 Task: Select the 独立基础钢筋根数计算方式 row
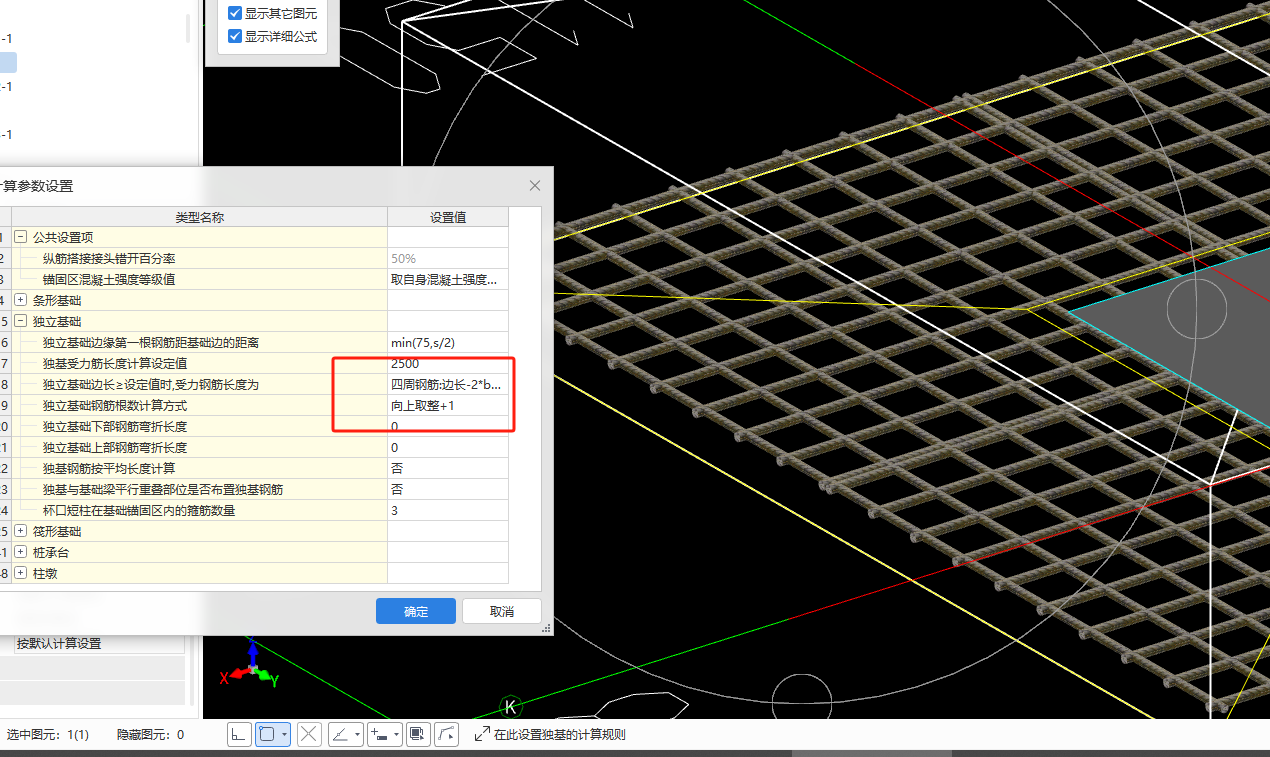point(254,405)
